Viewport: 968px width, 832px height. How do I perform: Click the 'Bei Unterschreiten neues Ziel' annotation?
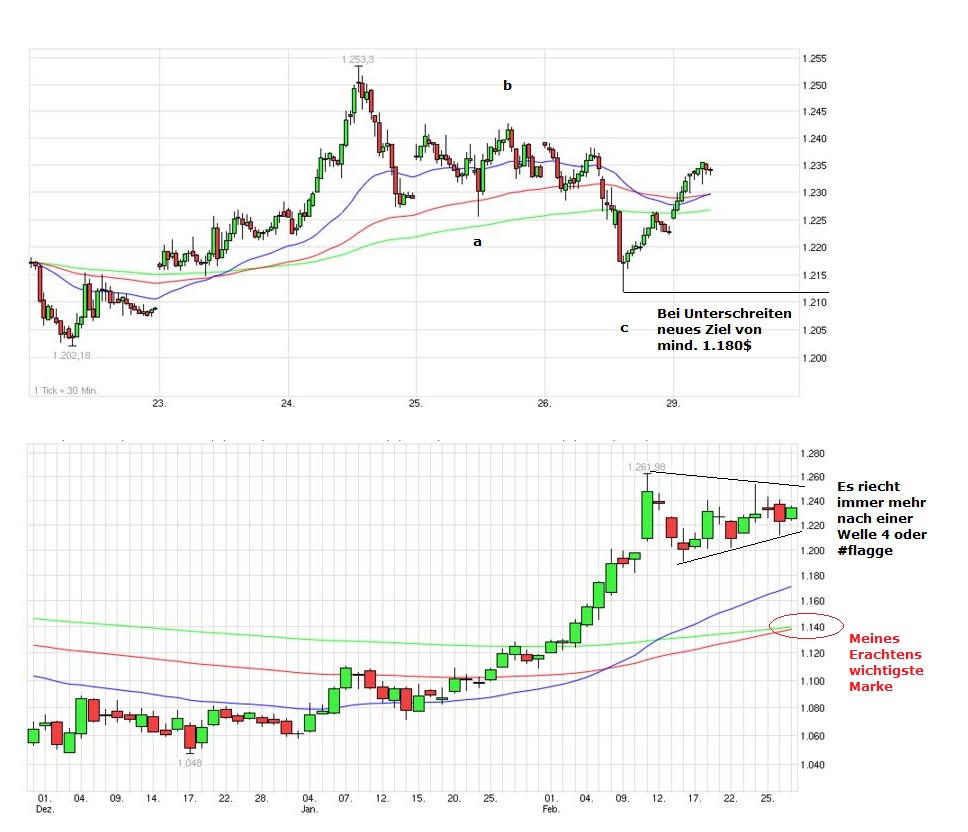[x=724, y=328]
